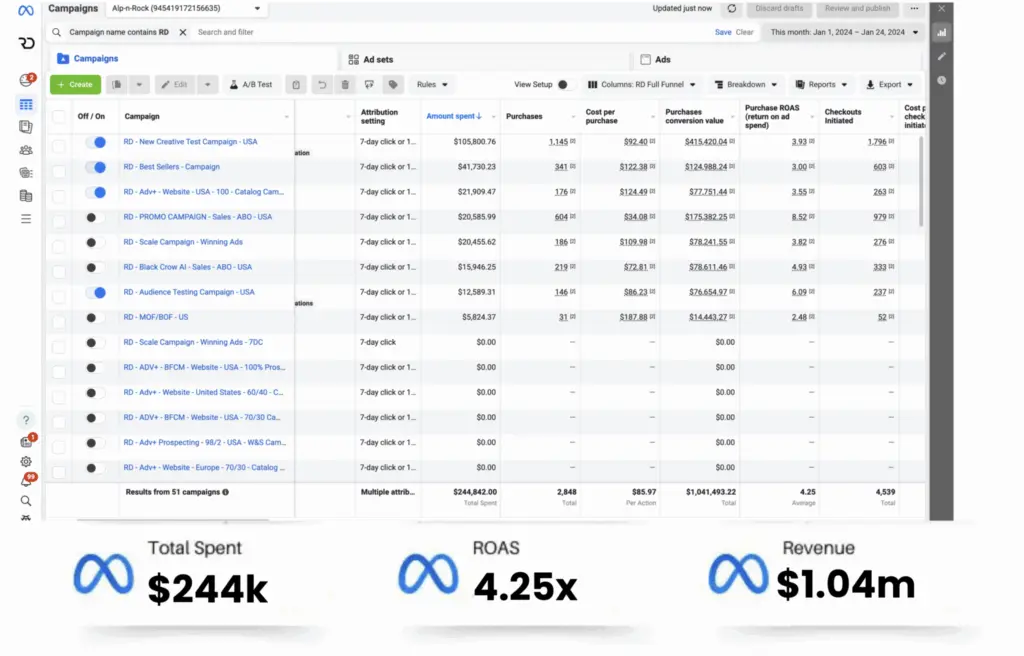The width and height of the screenshot is (1024, 656).
Task: Click Save next to the filter
Action: pos(723,32)
